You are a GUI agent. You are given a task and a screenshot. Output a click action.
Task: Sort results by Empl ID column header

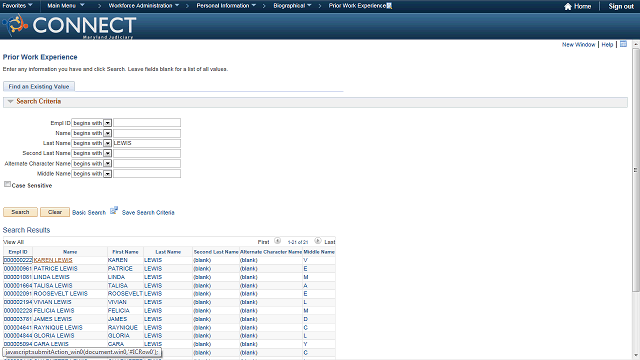[x=18, y=252]
